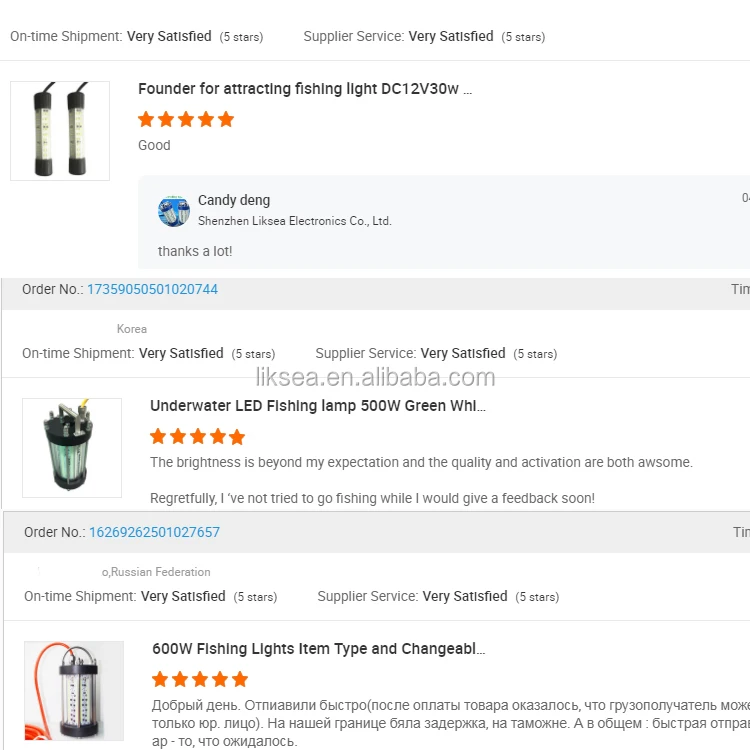
Task: Click five-star rating under 600W lights
Action: (x=200, y=679)
